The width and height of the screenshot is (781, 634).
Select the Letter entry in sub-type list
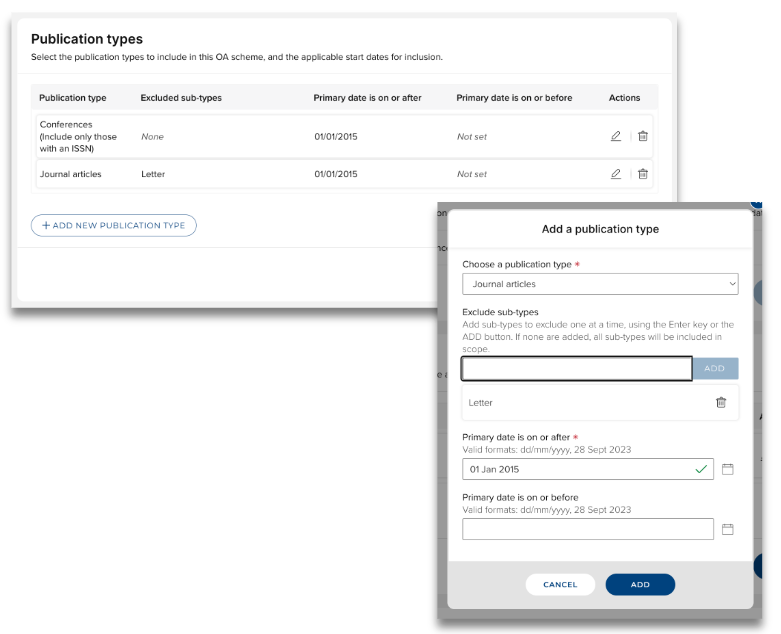481,402
